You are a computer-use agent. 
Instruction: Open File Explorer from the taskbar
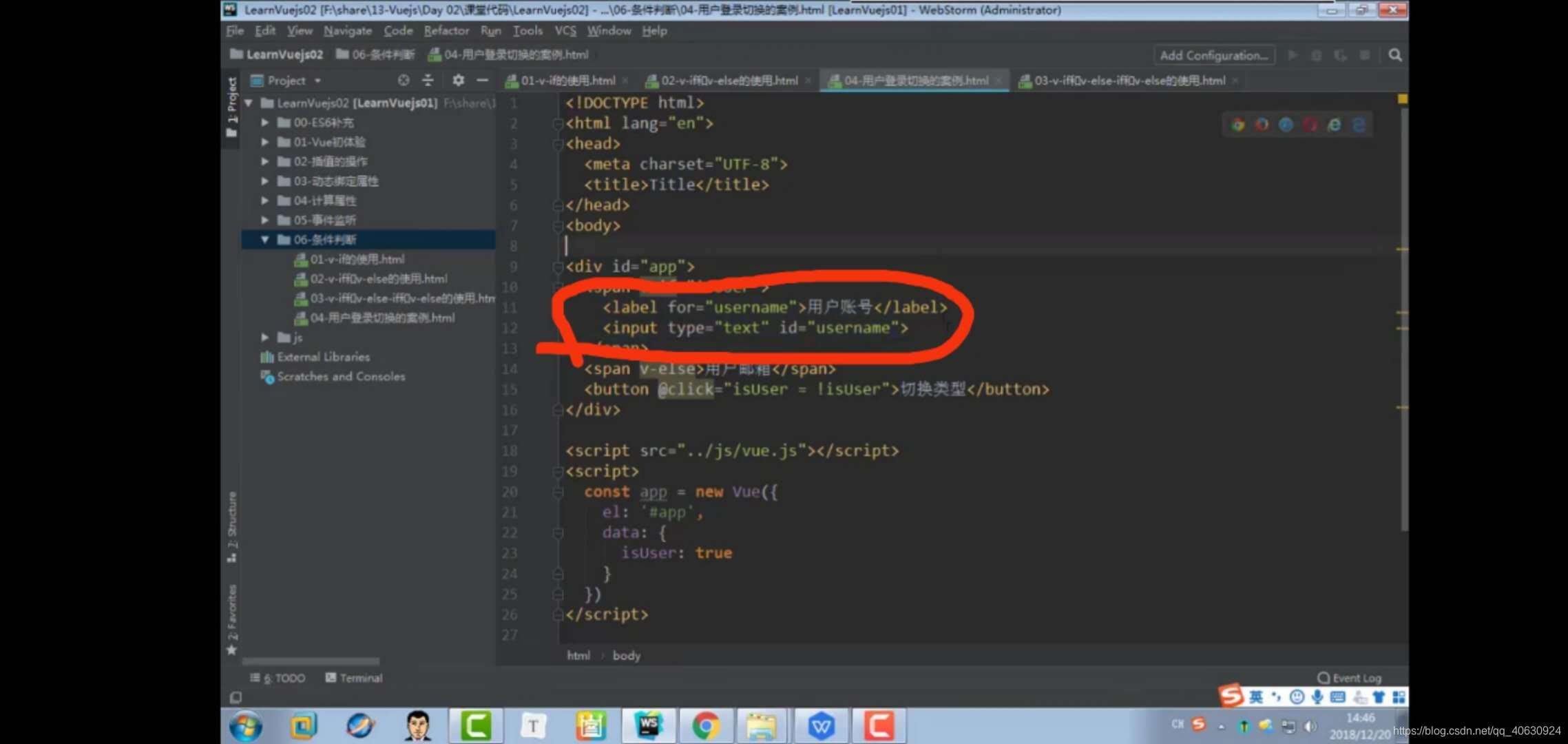point(762,726)
